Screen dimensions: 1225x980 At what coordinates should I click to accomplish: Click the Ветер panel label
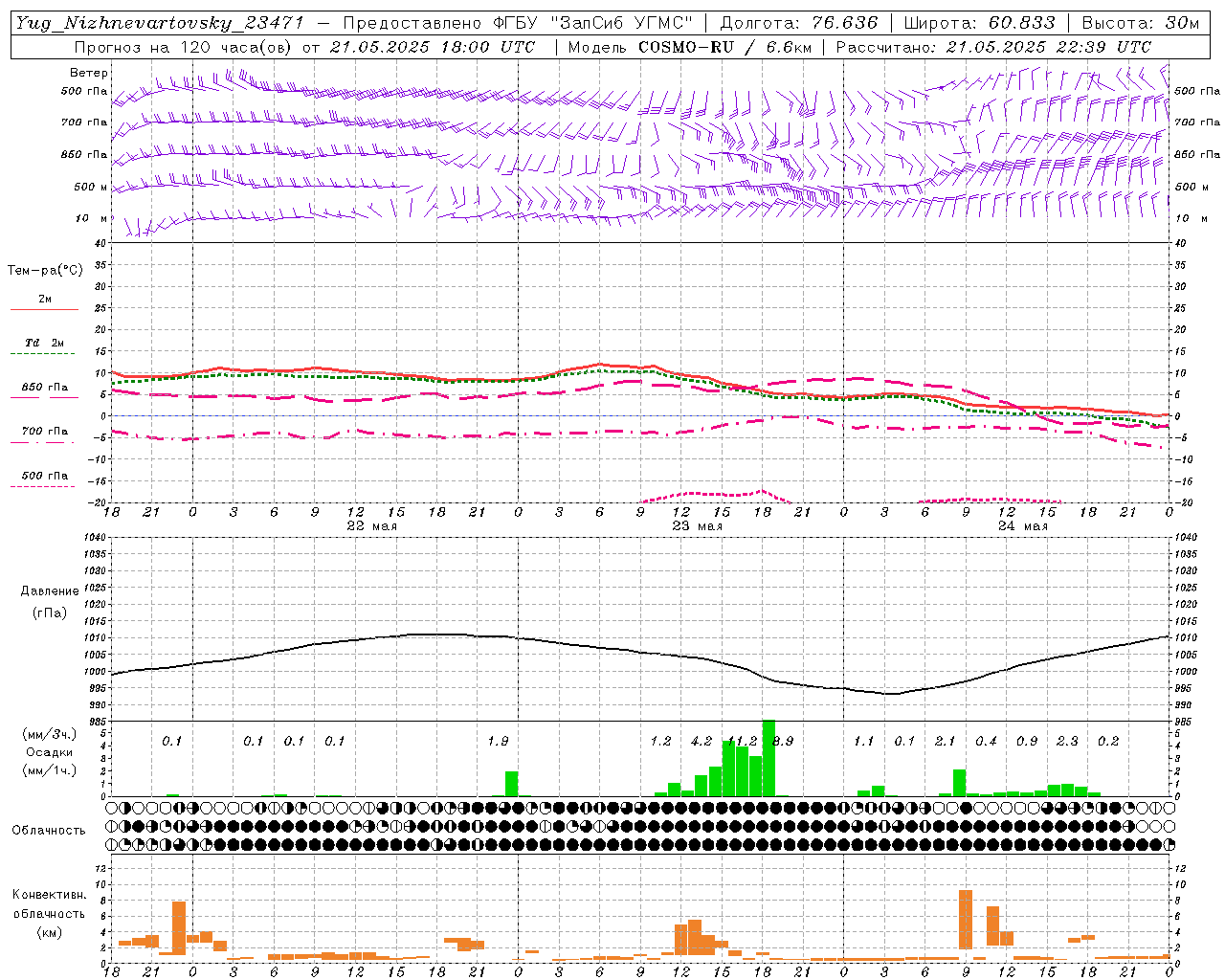89,73
